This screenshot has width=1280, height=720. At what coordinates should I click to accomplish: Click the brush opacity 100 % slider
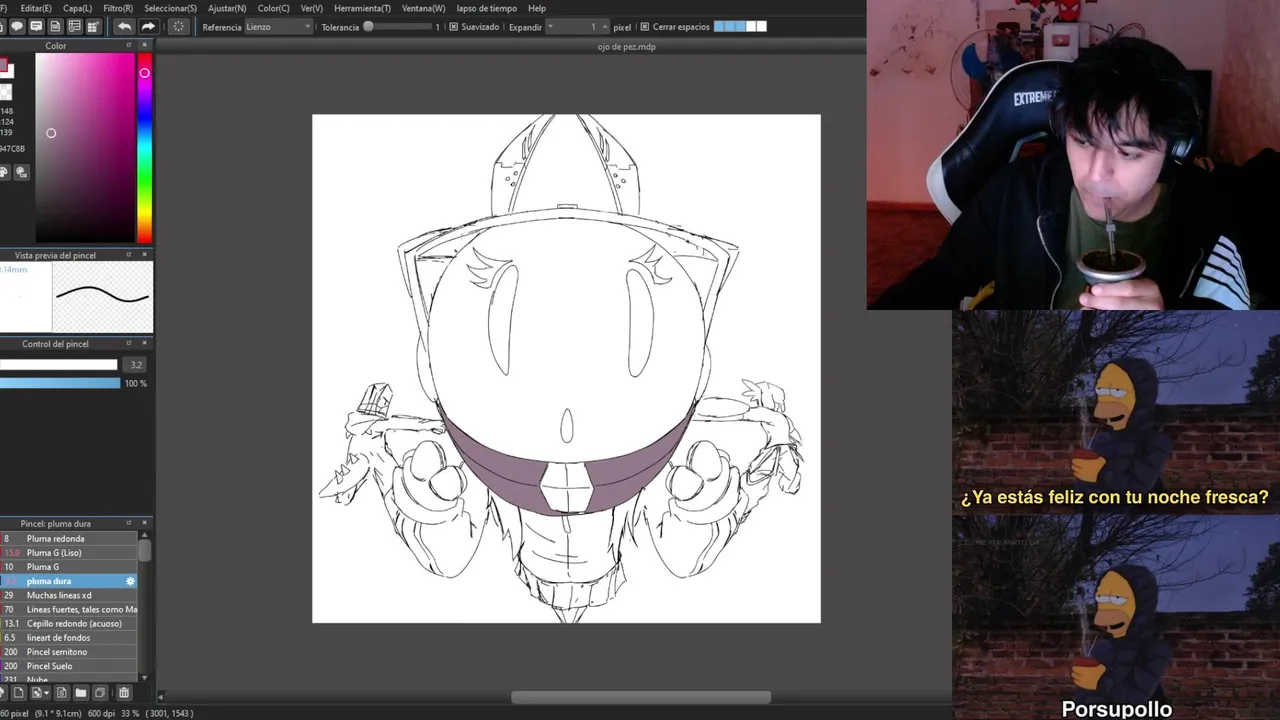coord(60,383)
